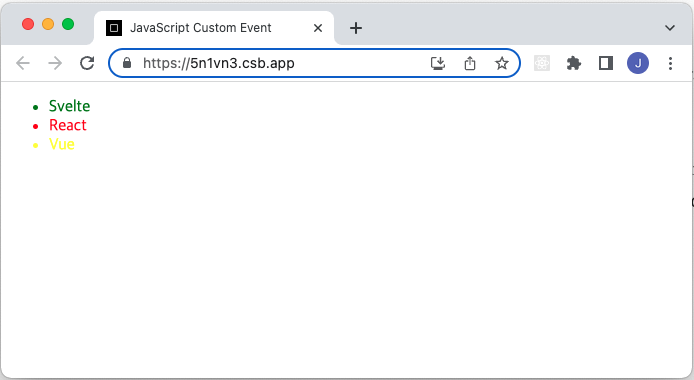The image size is (694, 380).
Task: Click the green Svelte list item
Action: 69,106
